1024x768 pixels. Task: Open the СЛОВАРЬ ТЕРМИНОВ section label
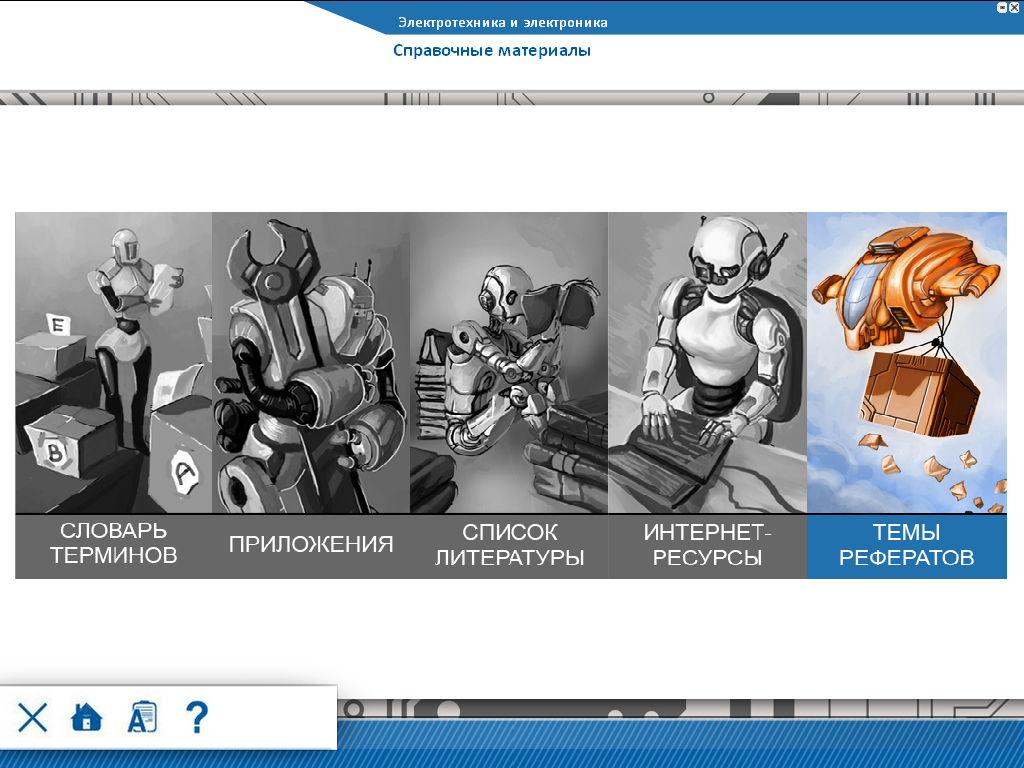click(x=113, y=544)
